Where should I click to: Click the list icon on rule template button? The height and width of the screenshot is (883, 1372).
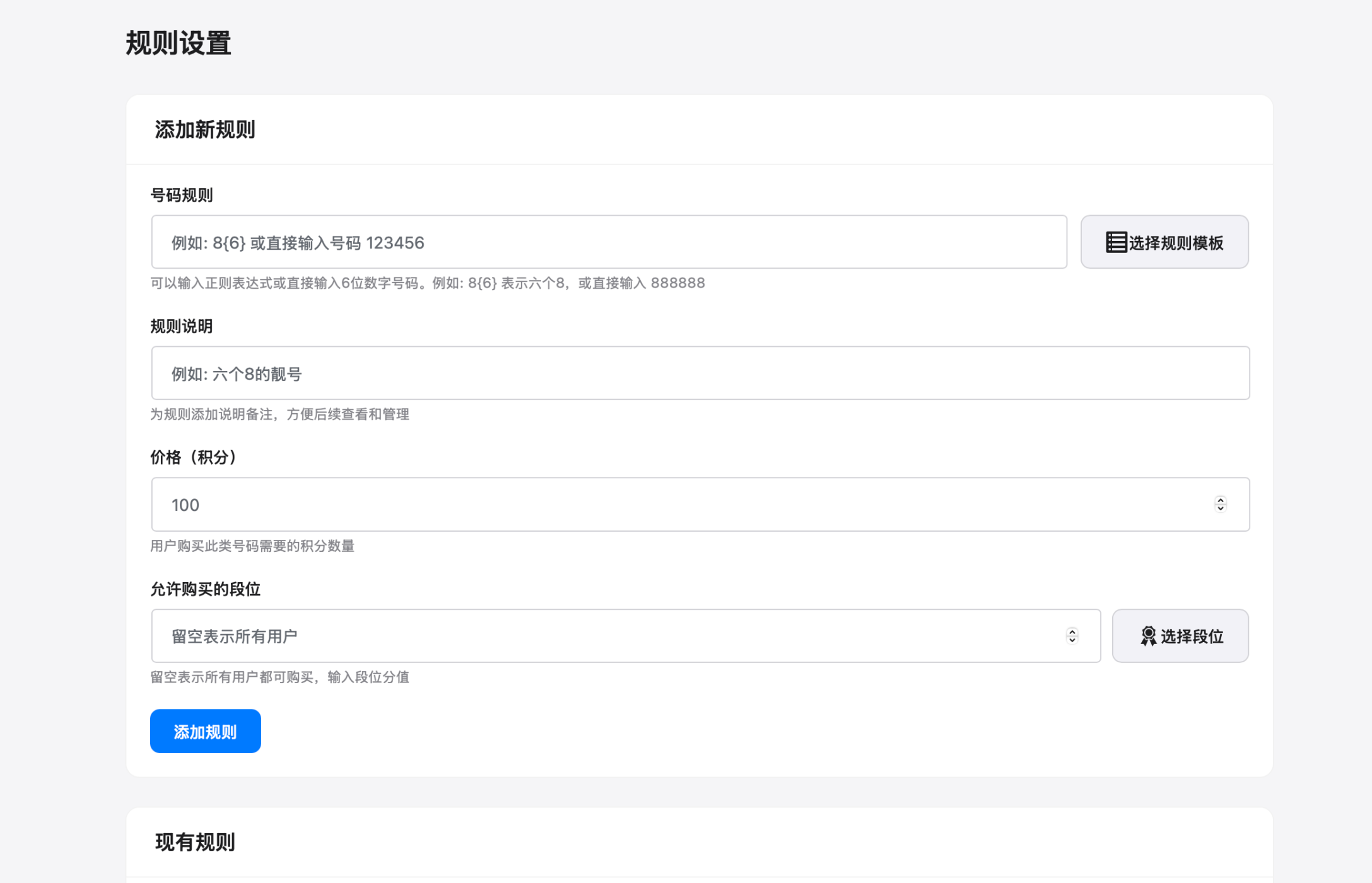click(x=1116, y=242)
